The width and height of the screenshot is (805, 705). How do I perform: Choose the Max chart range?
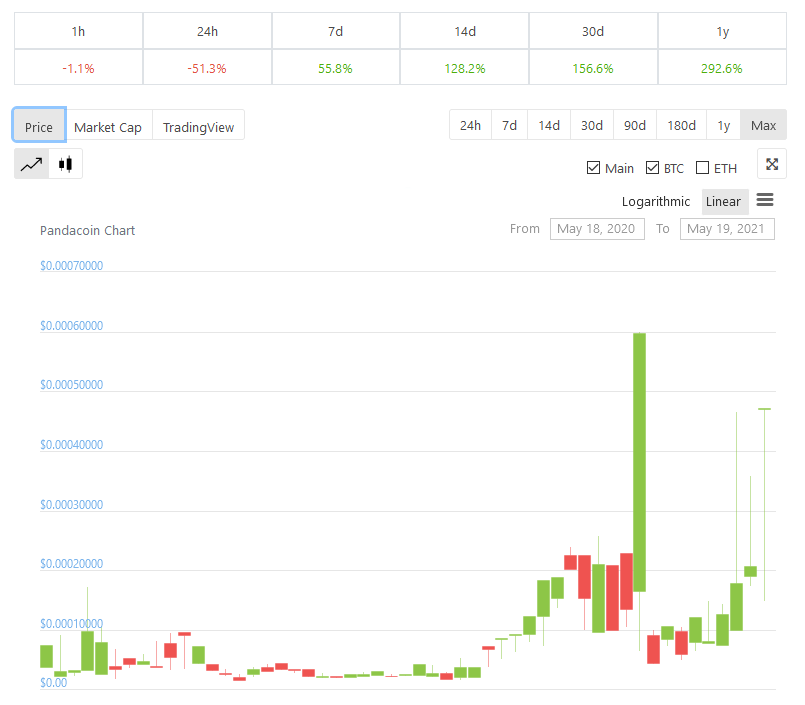pos(763,125)
